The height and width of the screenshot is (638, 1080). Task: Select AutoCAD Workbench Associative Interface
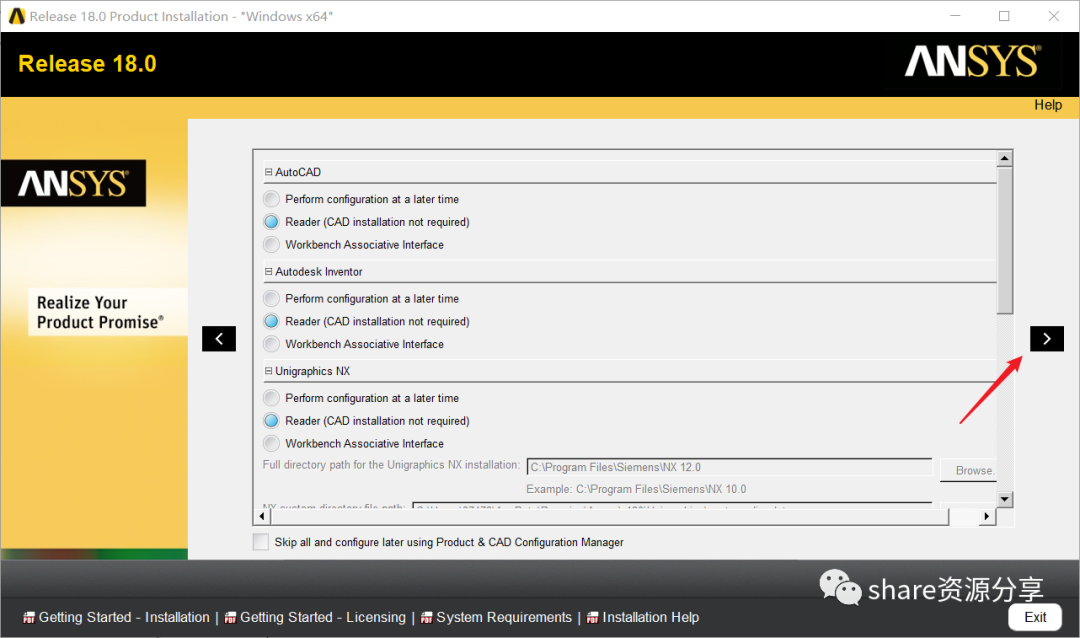tap(271, 245)
